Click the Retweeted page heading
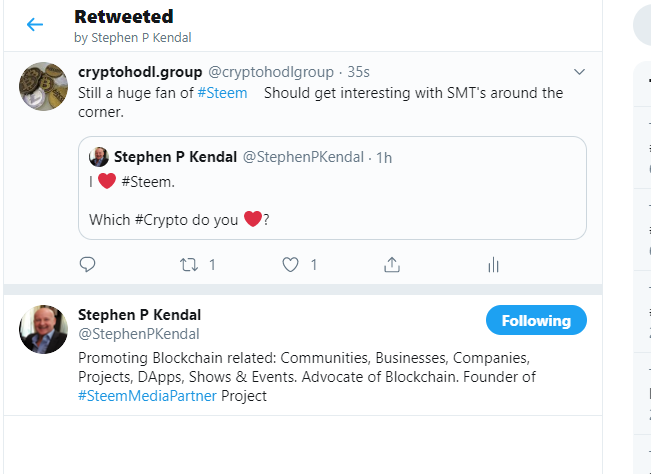The height and width of the screenshot is (474, 651). point(123,17)
